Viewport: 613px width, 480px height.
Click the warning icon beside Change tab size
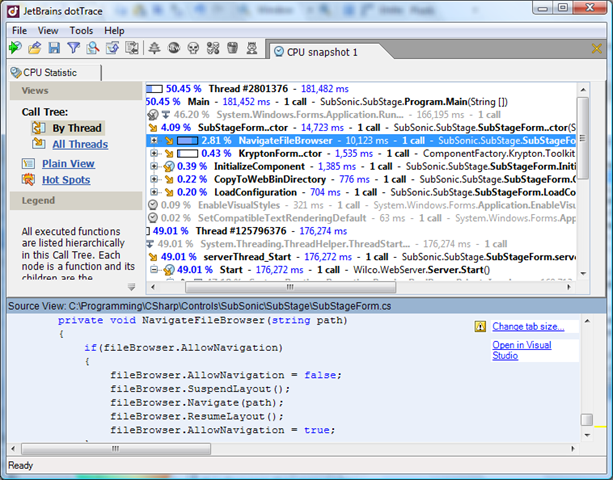pyautogui.click(x=480, y=326)
